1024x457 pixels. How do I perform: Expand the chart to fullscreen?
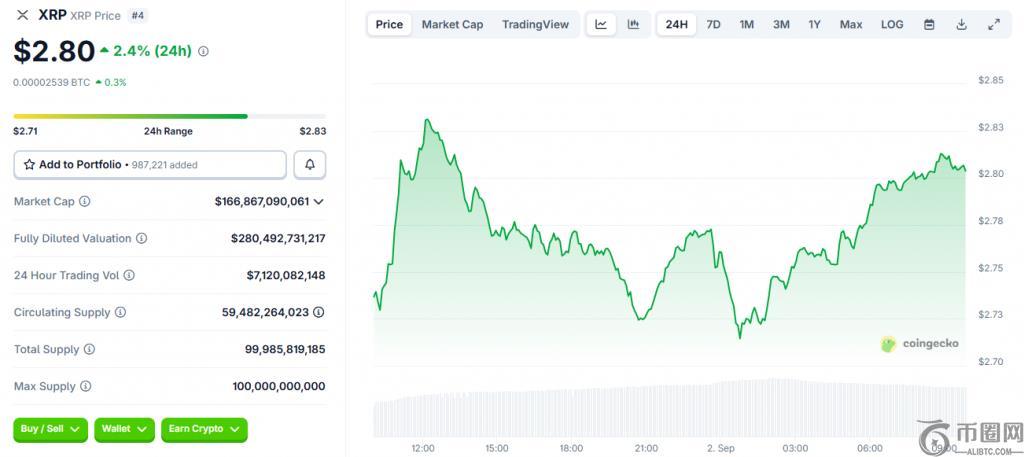(x=993, y=24)
